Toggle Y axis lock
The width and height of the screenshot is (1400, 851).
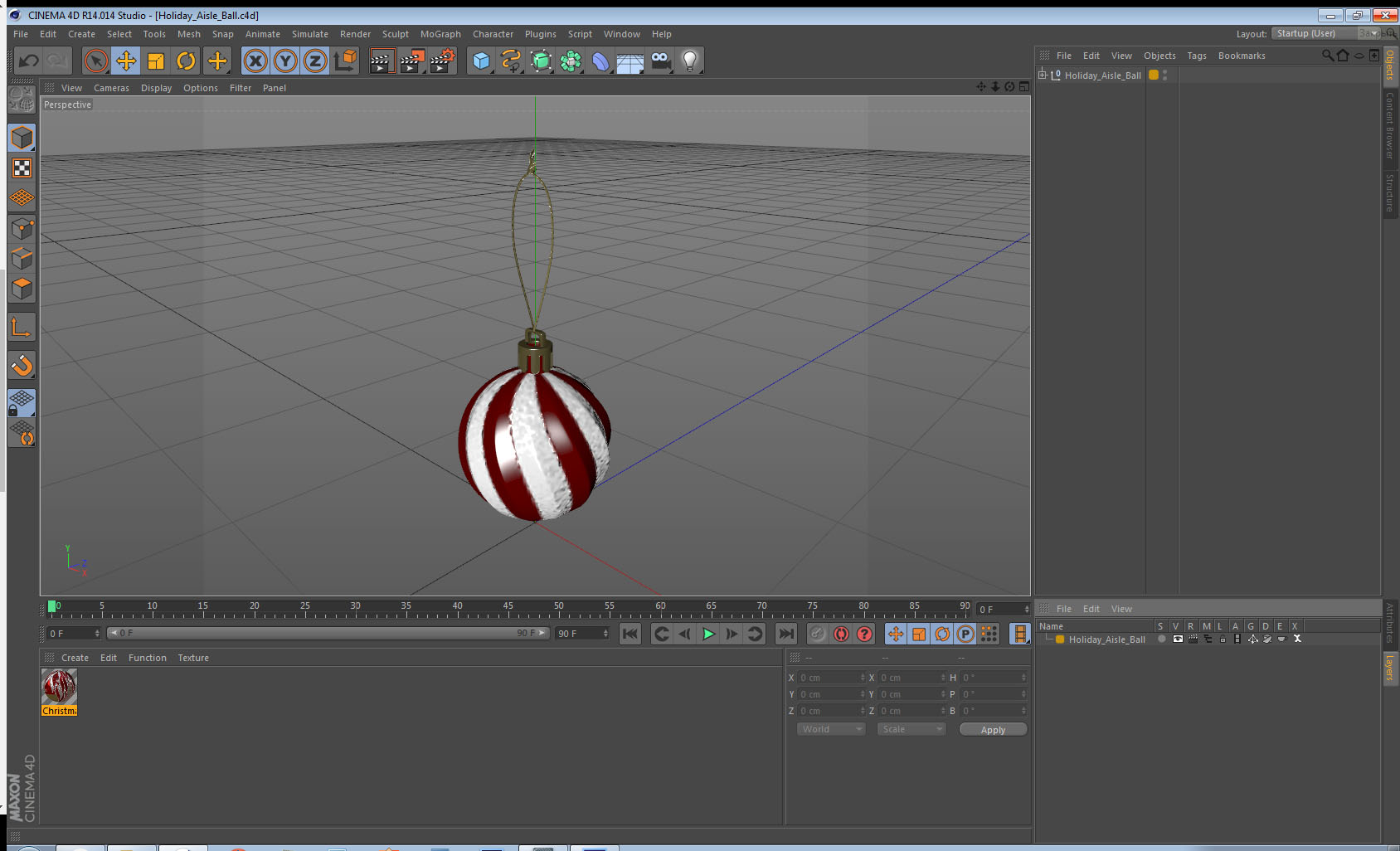point(285,61)
